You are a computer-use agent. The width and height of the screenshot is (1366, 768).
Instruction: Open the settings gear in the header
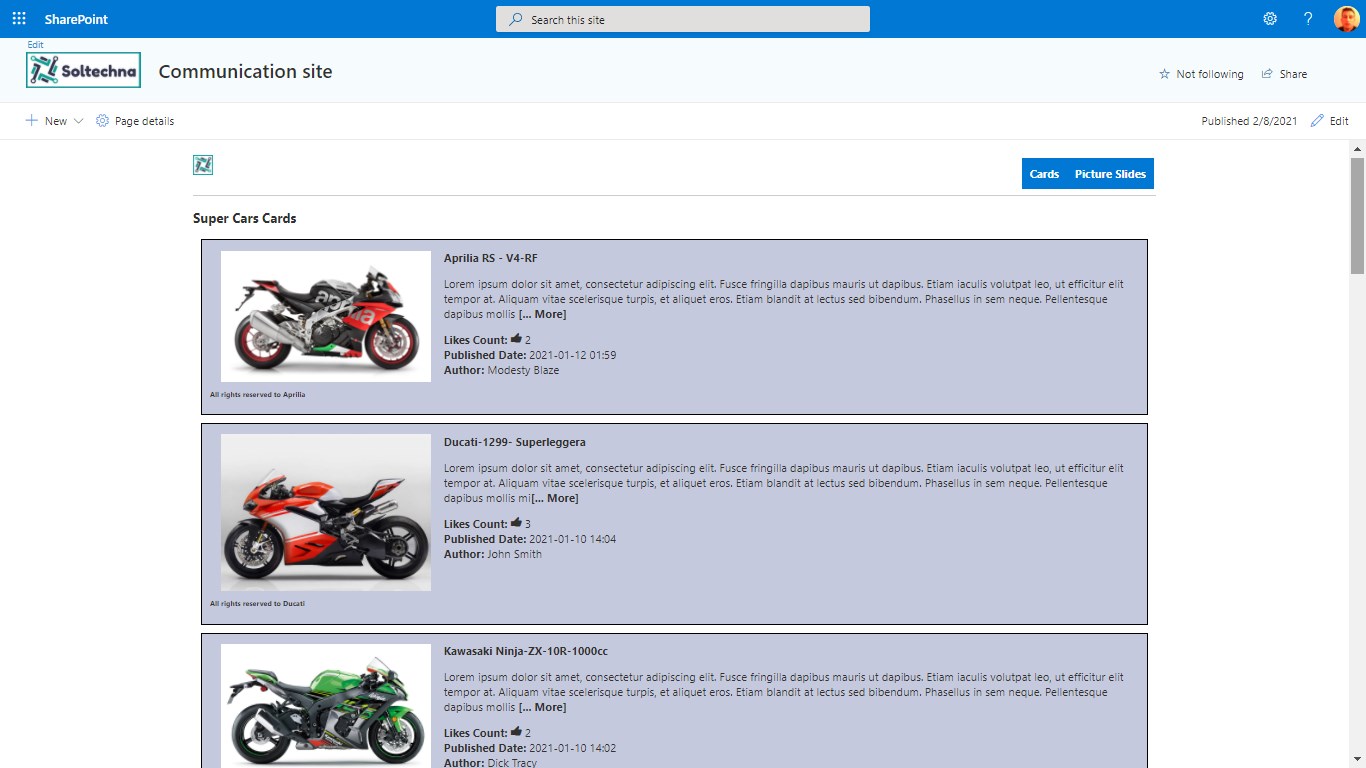pyautogui.click(x=1270, y=19)
